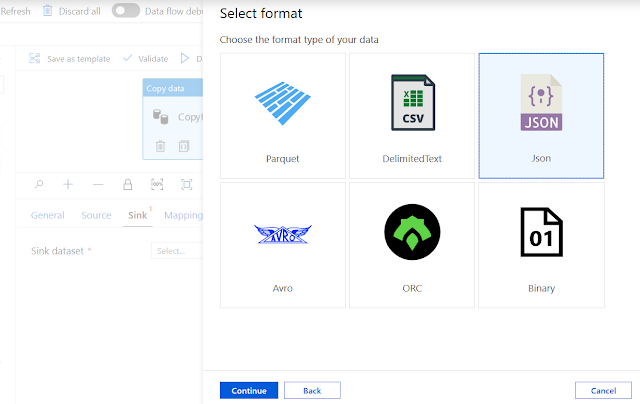Click the zoom in plus icon
Image resolution: width=640 pixels, height=404 pixels.
pos(68,184)
